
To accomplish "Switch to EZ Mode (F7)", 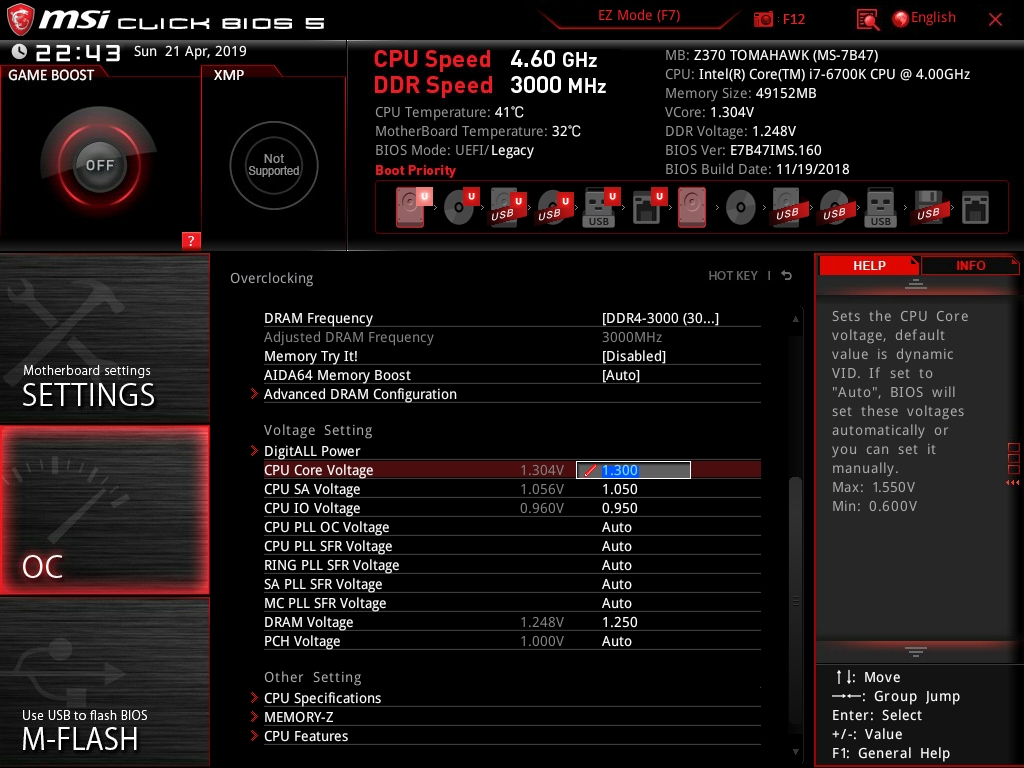I will click(639, 15).
